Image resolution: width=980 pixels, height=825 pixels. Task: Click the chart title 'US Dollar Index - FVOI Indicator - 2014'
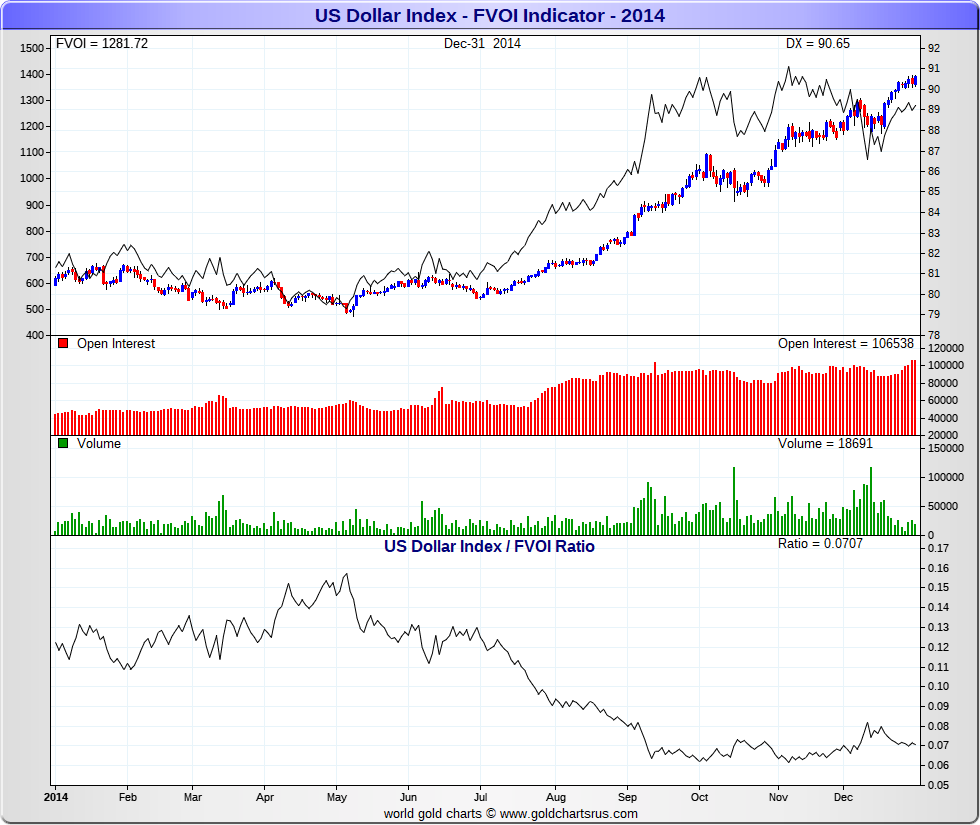[489, 16]
